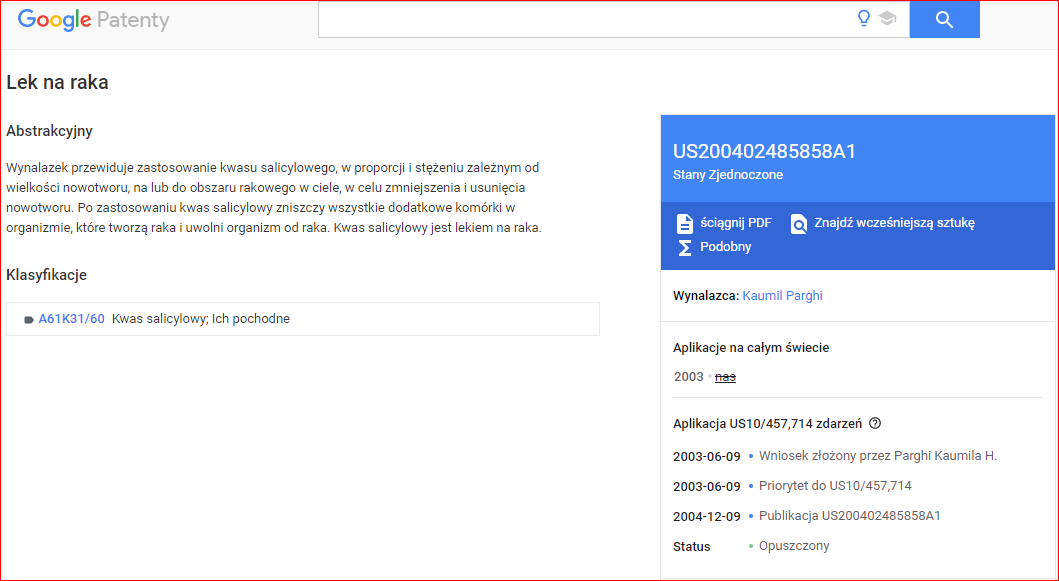Click the lightbulb icon in search bar
Viewport: 1059px width, 581px height.
click(864, 19)
